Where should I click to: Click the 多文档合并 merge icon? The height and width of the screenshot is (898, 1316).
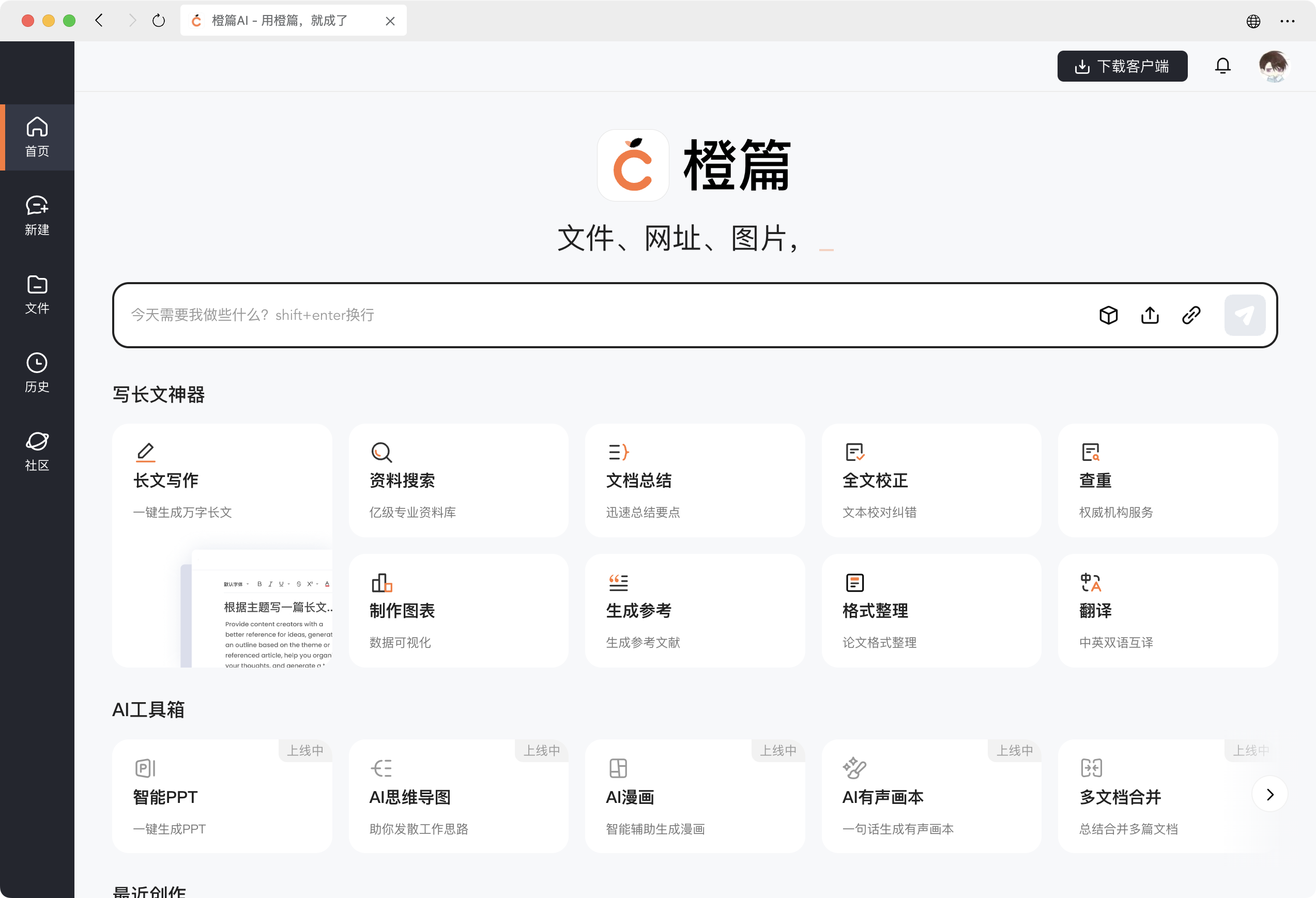point(1091,768)
